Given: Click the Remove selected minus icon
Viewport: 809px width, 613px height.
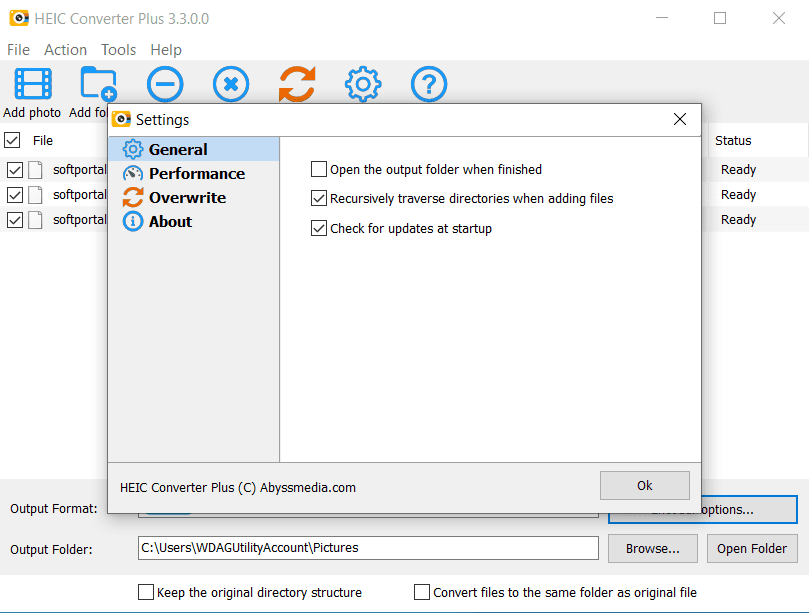Looking at the screenshot, I should pos(165,84).
